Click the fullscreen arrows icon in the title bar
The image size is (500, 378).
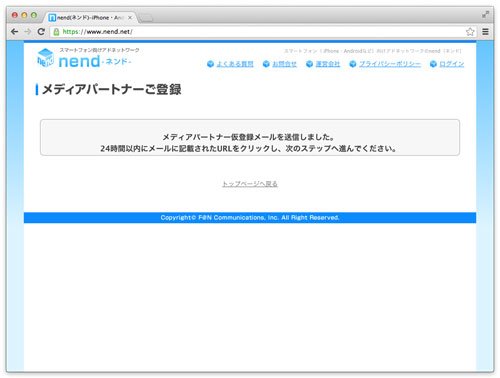coord(485,15)
